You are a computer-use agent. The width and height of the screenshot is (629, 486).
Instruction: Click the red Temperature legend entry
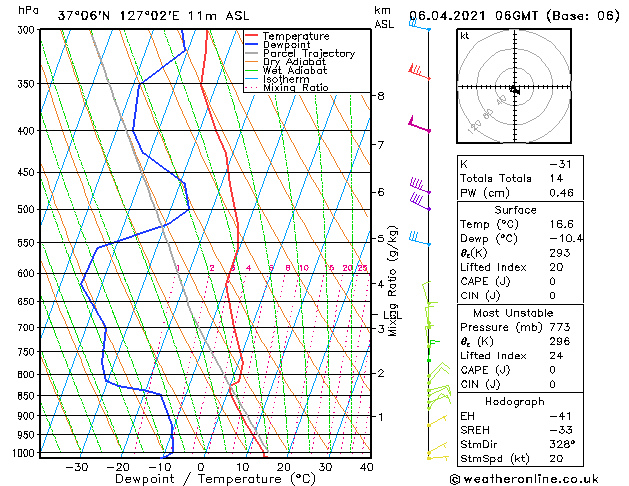point(296,36)
